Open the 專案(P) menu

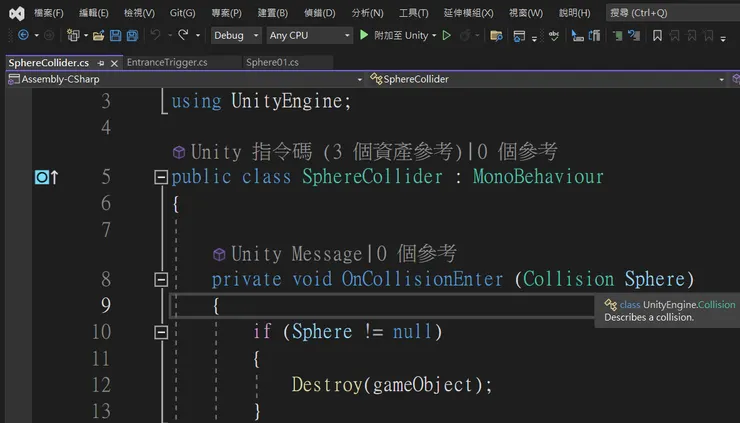(227, 13)
